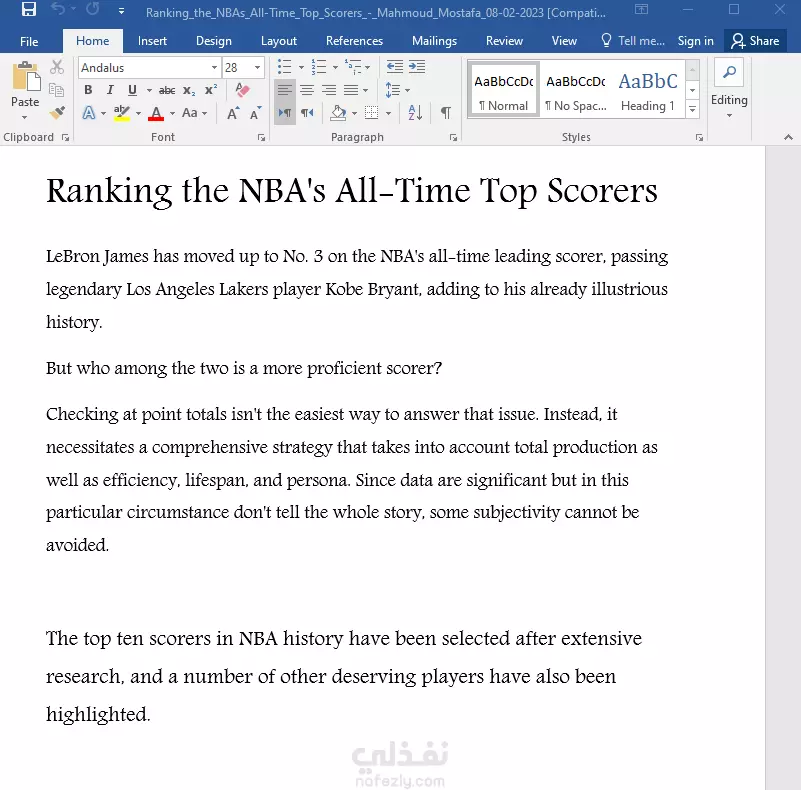Click Sign in
Image resolution: width=801 pixels, height=790 pixels.
click(x=695, y=41)
